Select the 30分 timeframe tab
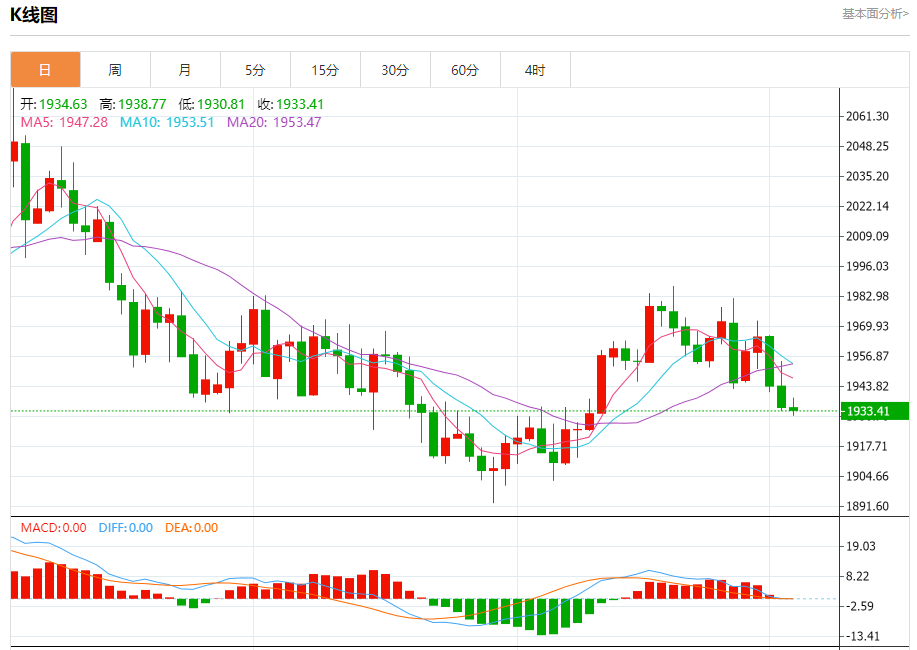 (x=395, y=70)
